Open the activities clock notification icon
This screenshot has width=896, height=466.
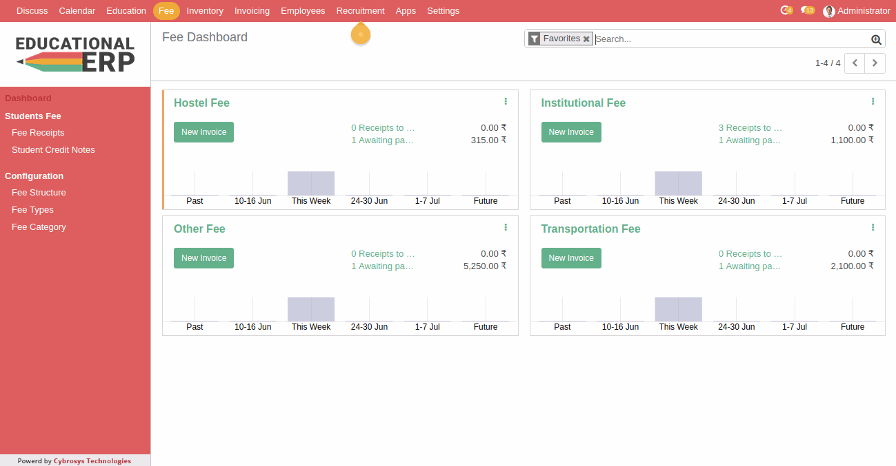[786, 10]
